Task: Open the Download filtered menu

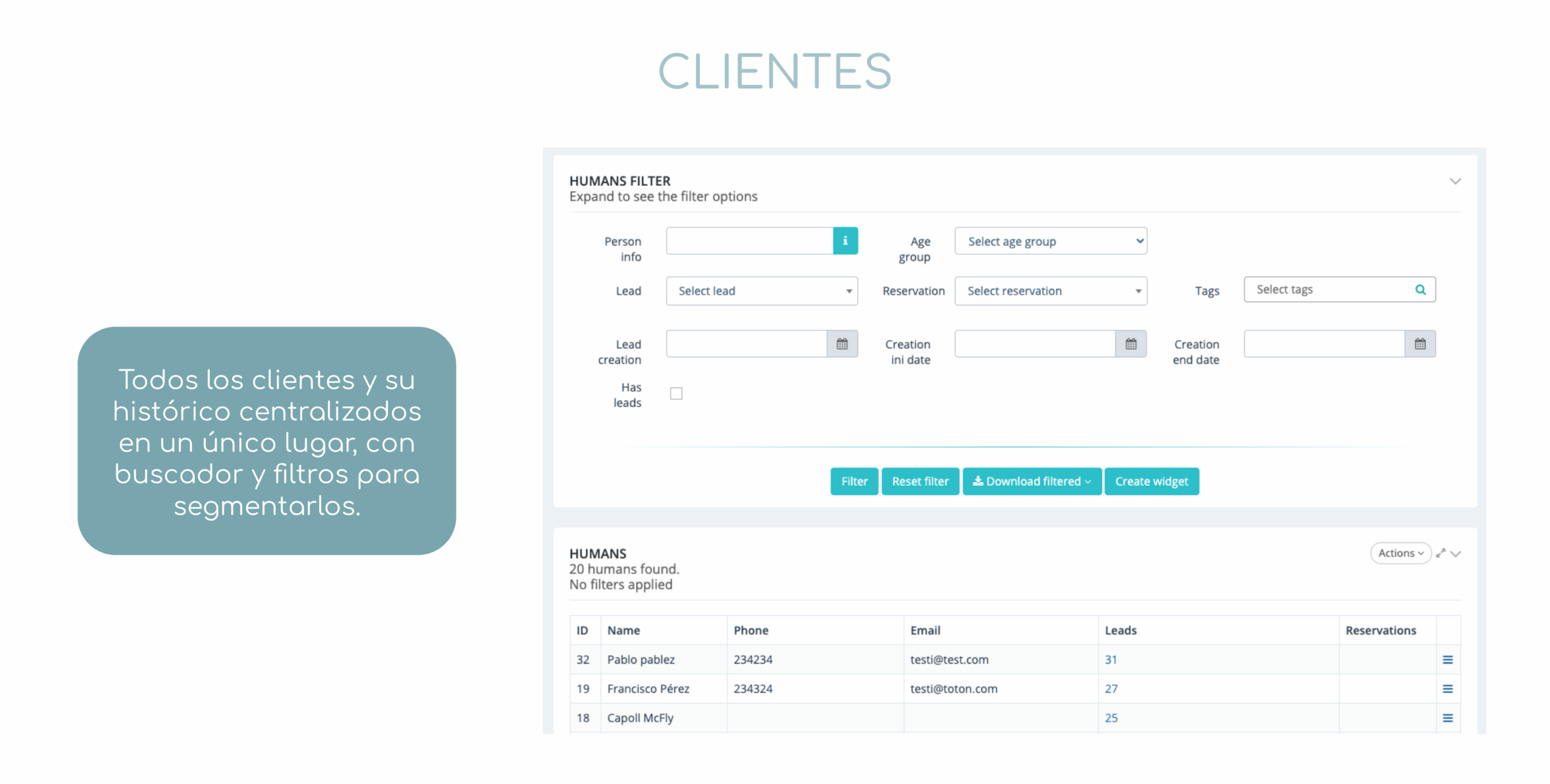Action: tap(1032, 481)
